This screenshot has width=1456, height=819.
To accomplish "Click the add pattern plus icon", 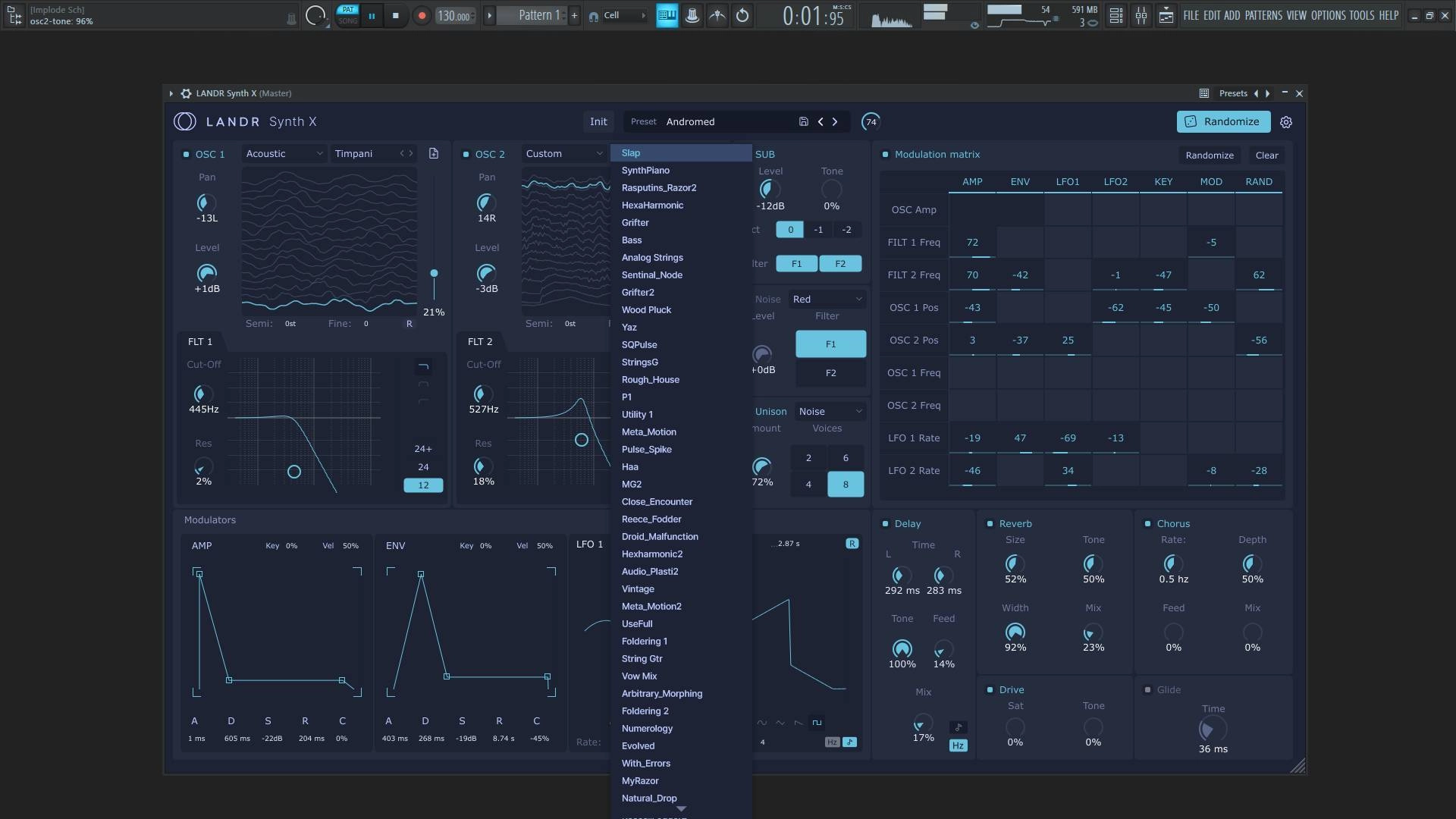I will (574, 15).
